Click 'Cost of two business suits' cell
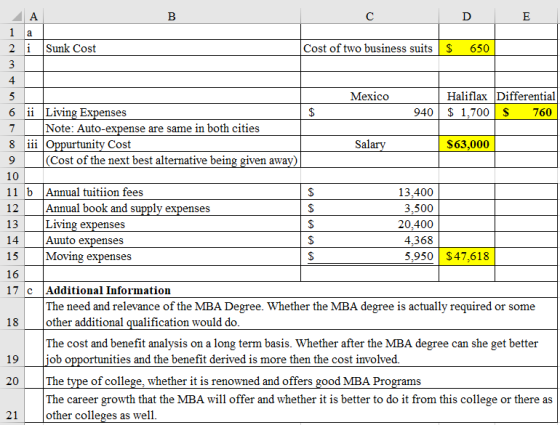 pyautogui.click(x=369, y=48)
